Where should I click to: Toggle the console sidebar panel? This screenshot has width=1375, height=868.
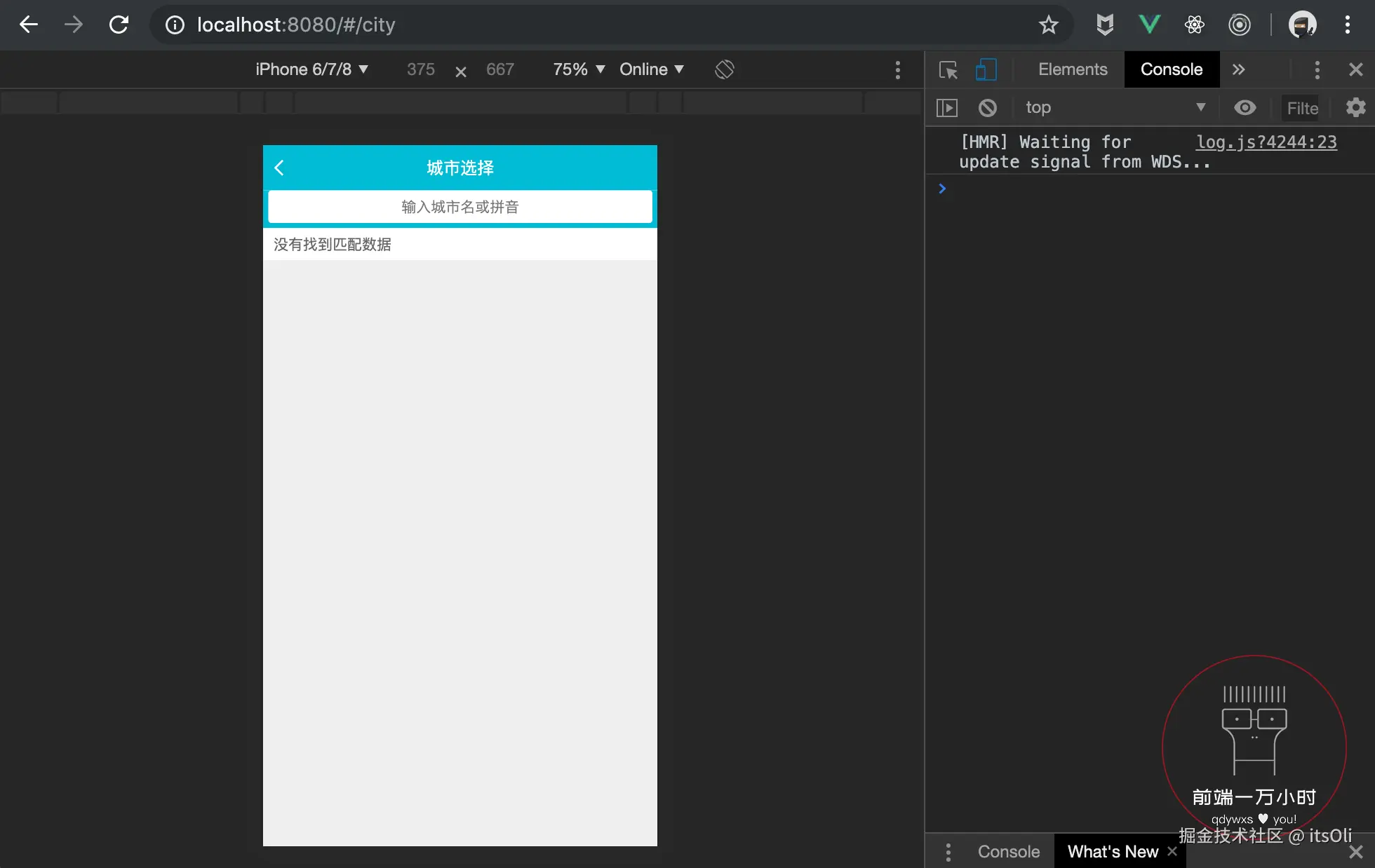click(x=946, y=107)
